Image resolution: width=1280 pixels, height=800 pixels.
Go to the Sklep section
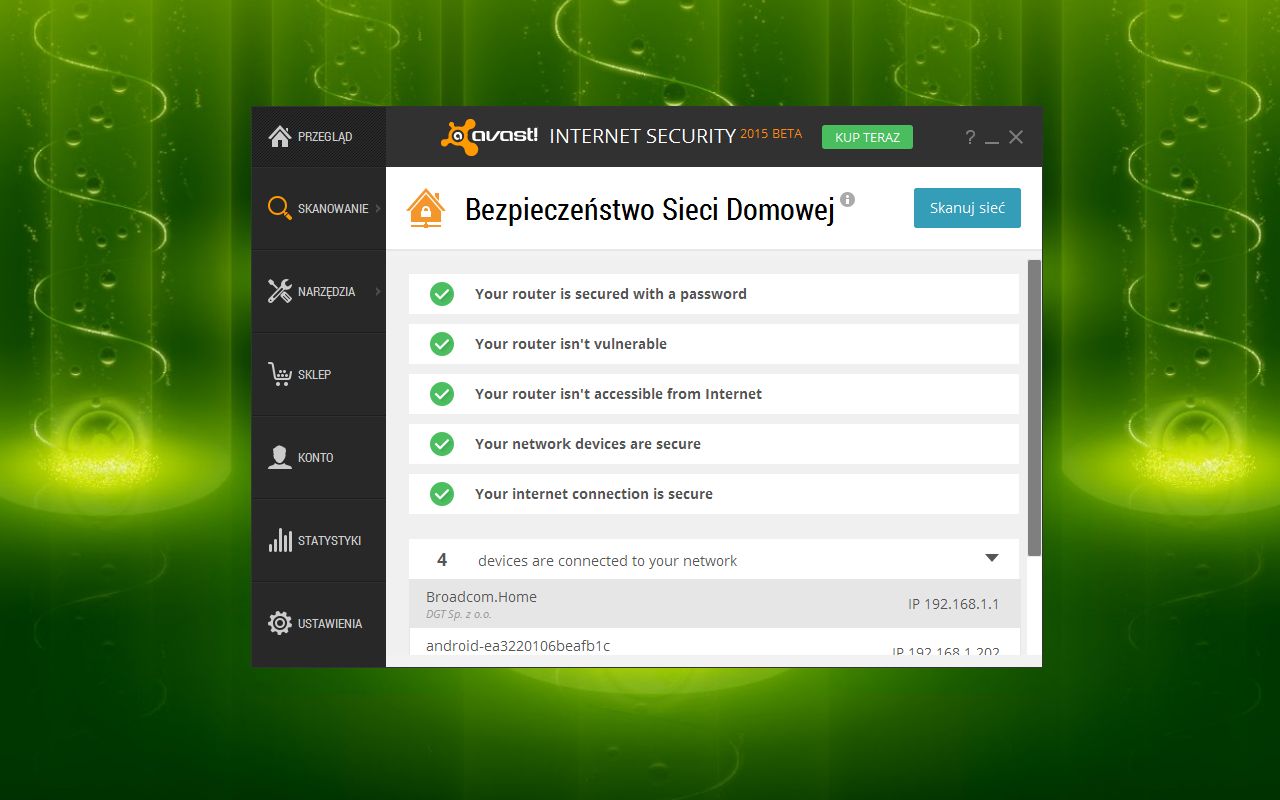[x=318, y=374]
